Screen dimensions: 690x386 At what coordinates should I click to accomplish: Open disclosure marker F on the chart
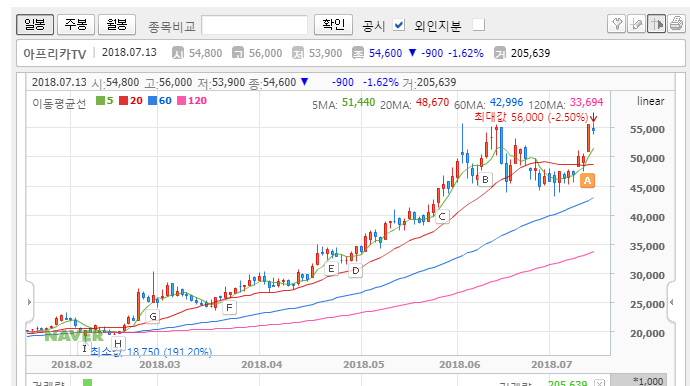[229, 307]
